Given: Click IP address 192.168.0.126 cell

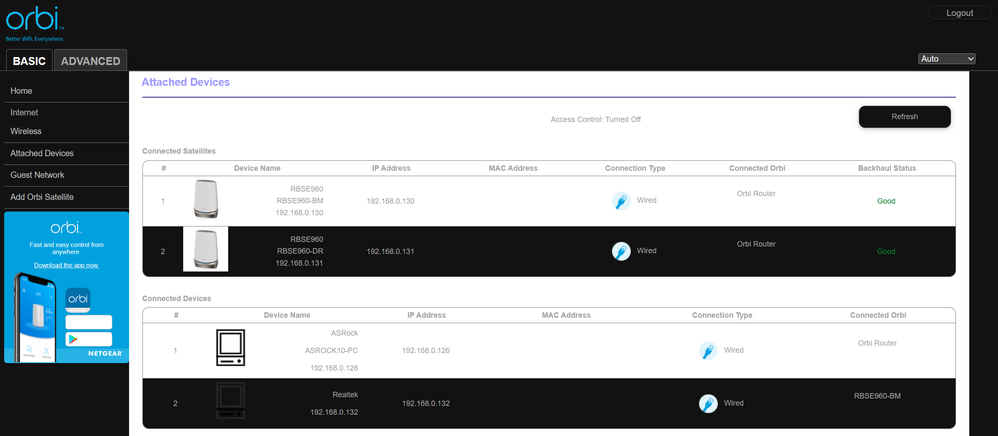Looking at the screenshot, I should [x=426, y=351].
